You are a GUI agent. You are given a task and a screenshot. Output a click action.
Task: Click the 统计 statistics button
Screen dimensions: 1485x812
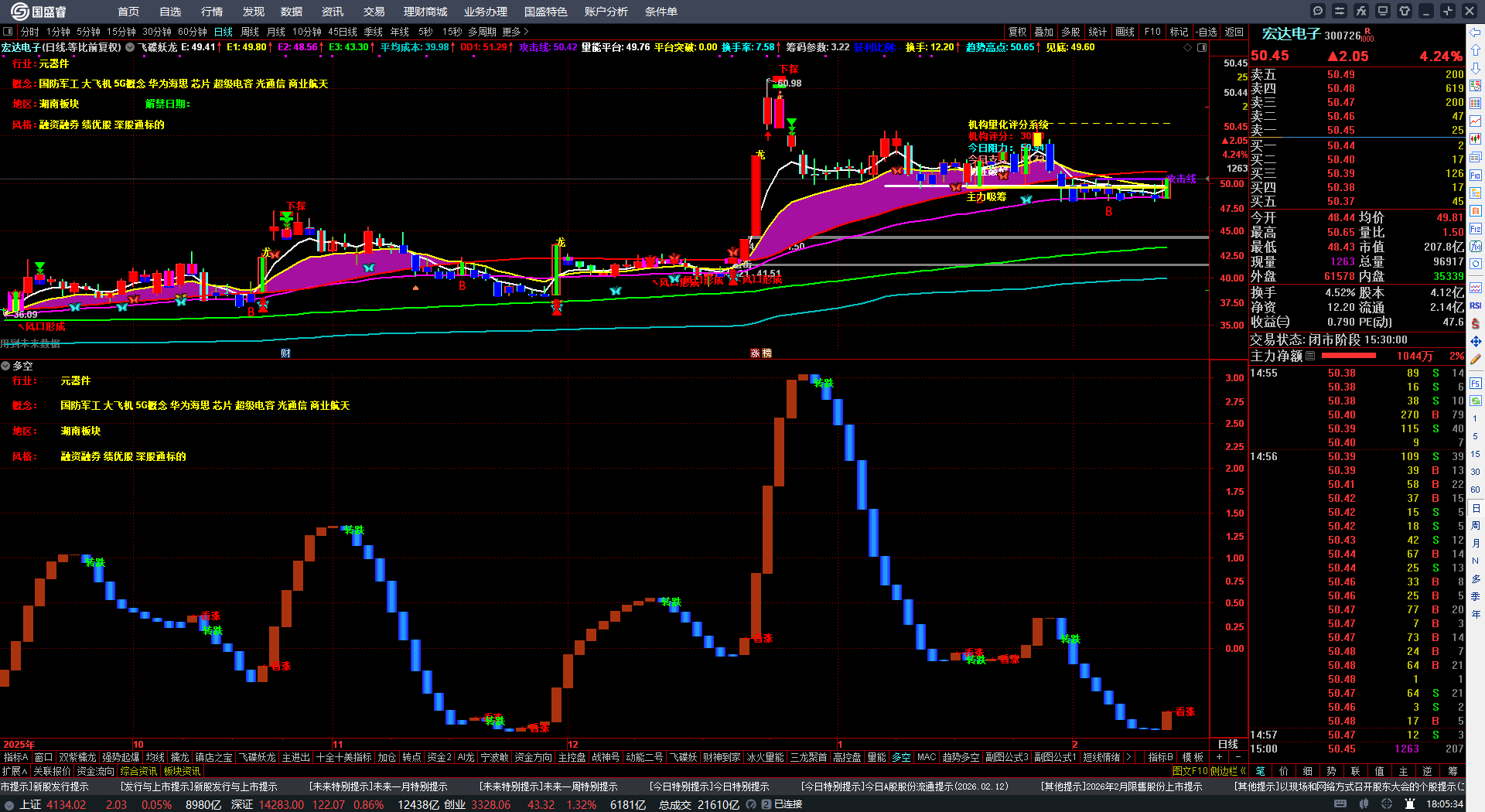click(x=1098, y=32)
